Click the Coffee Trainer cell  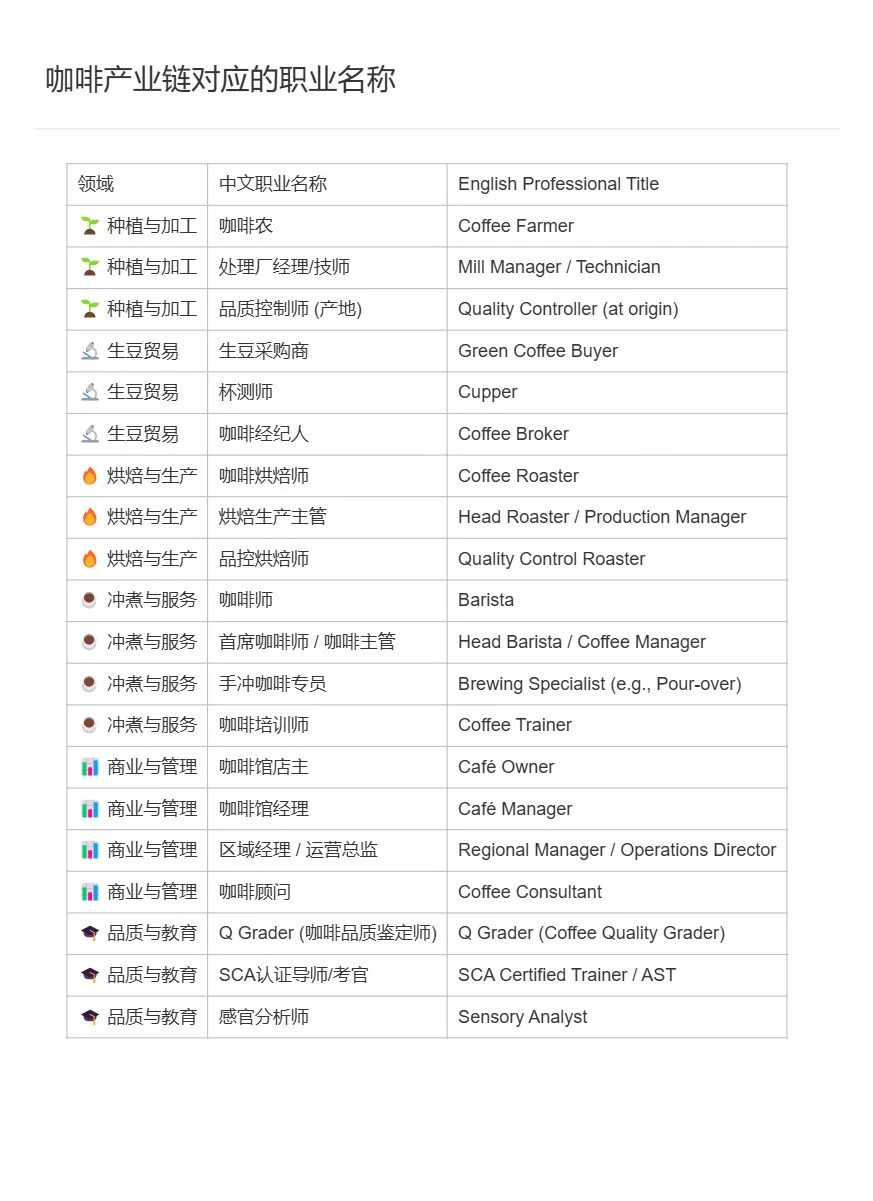point(617,725)
